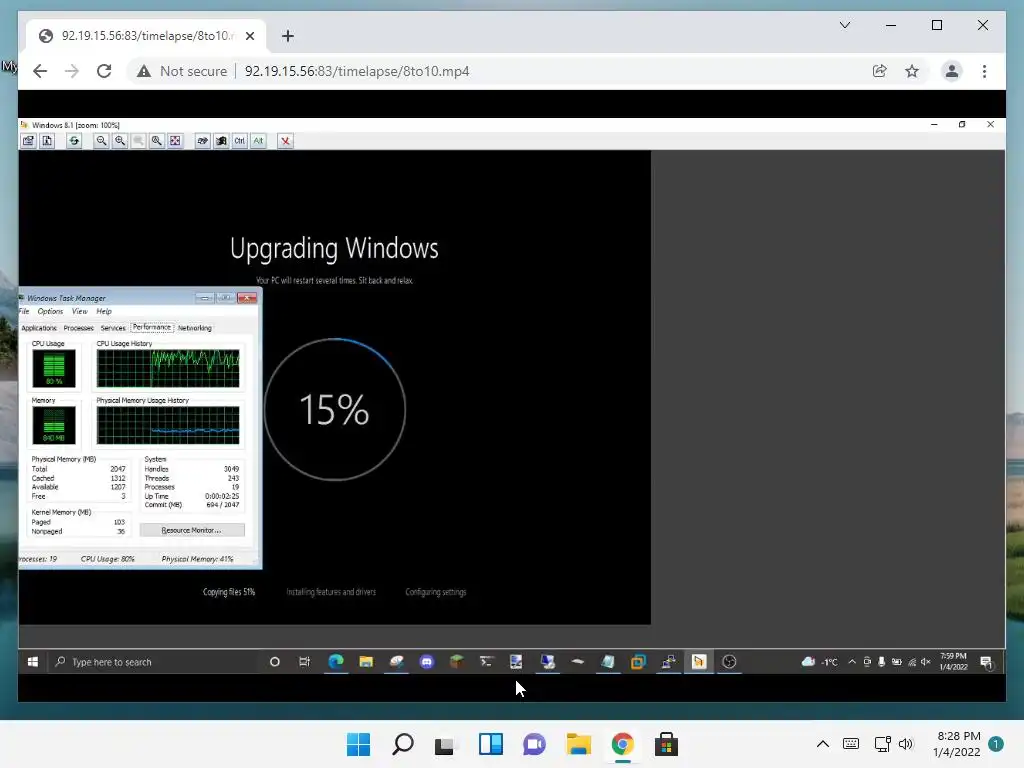Click inner taskbar clock 7:59 PM
1024x768 pixels.
pos(953,662)
